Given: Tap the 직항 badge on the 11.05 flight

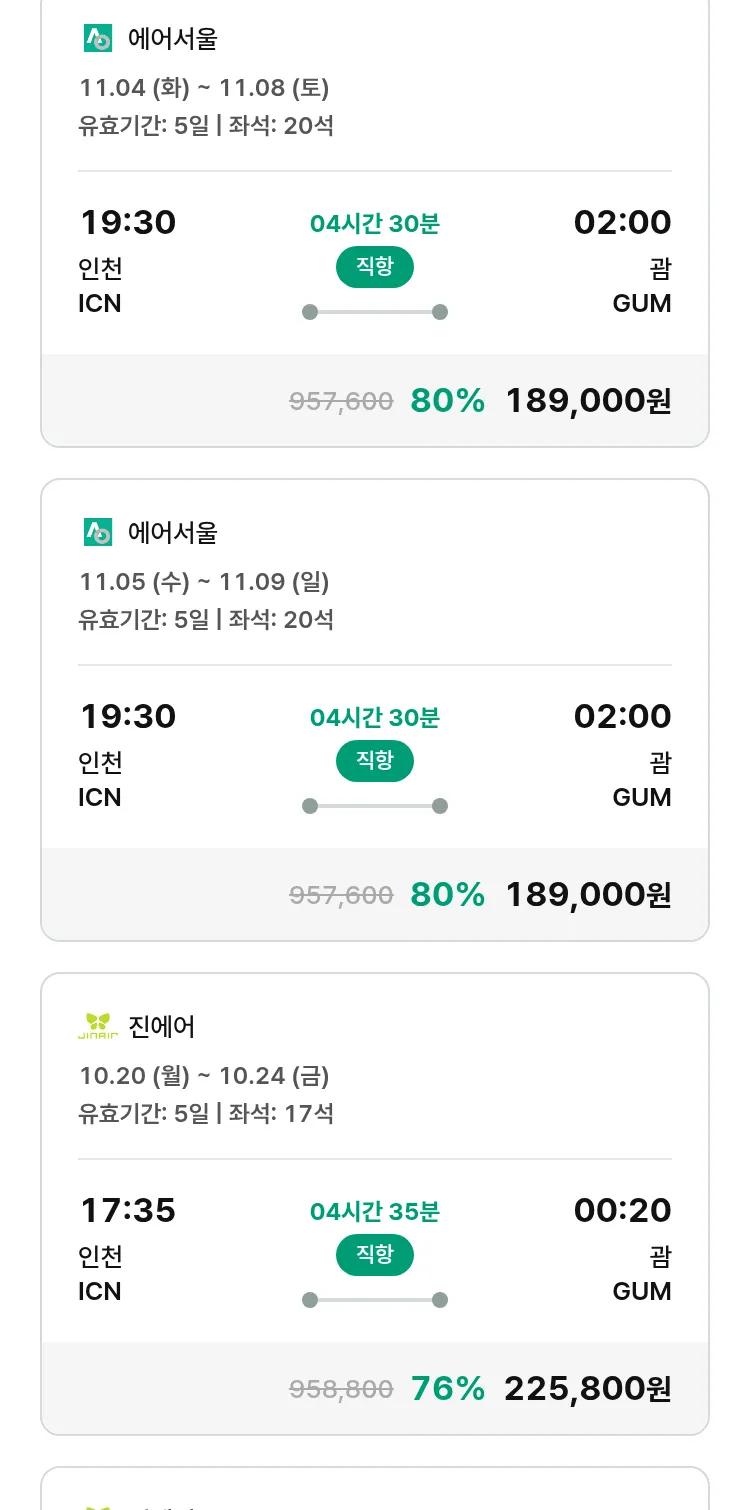Looking at the screenshot, I should (x=374, y=761).
